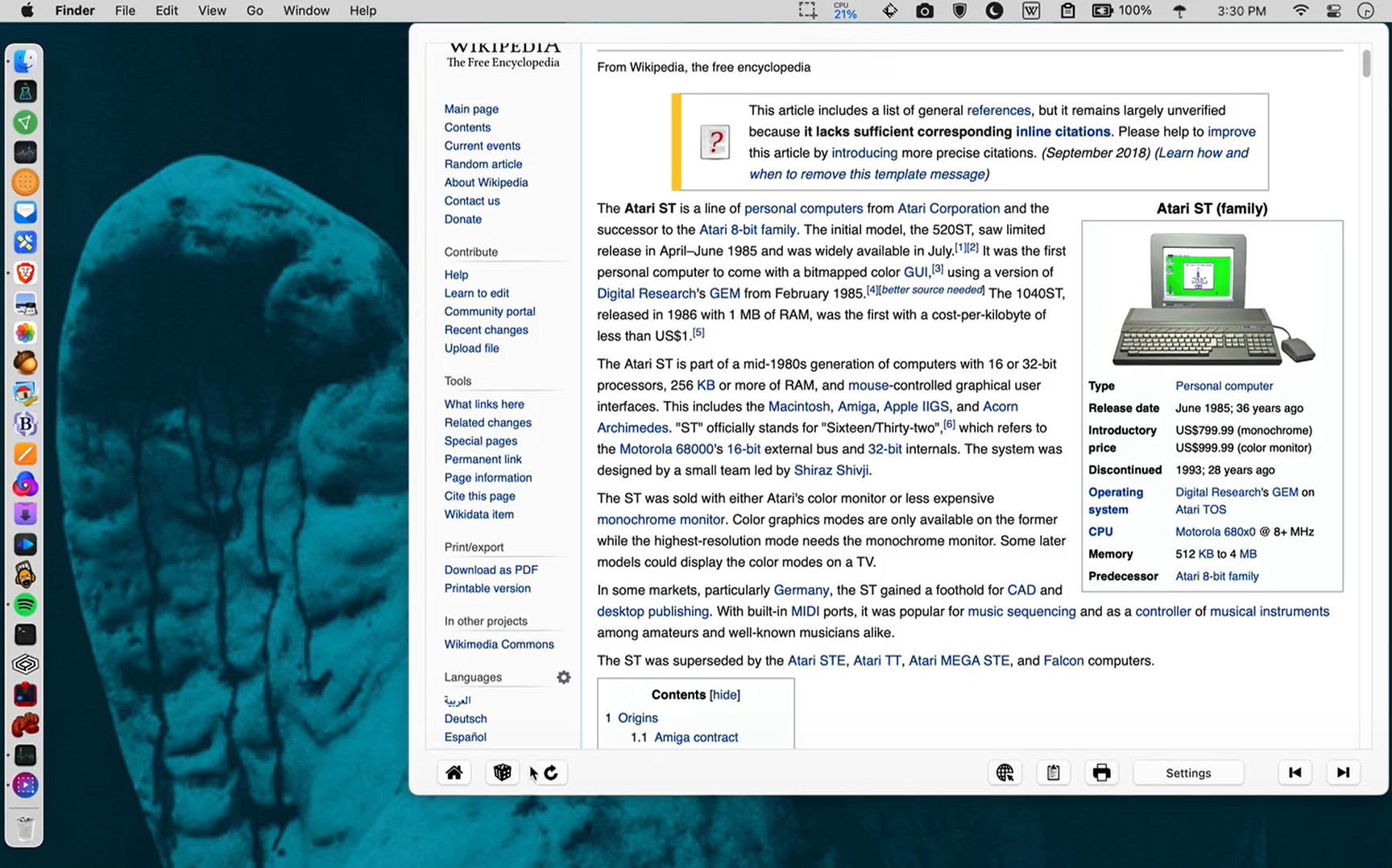Click citation reference number 6

click(949, 424)
